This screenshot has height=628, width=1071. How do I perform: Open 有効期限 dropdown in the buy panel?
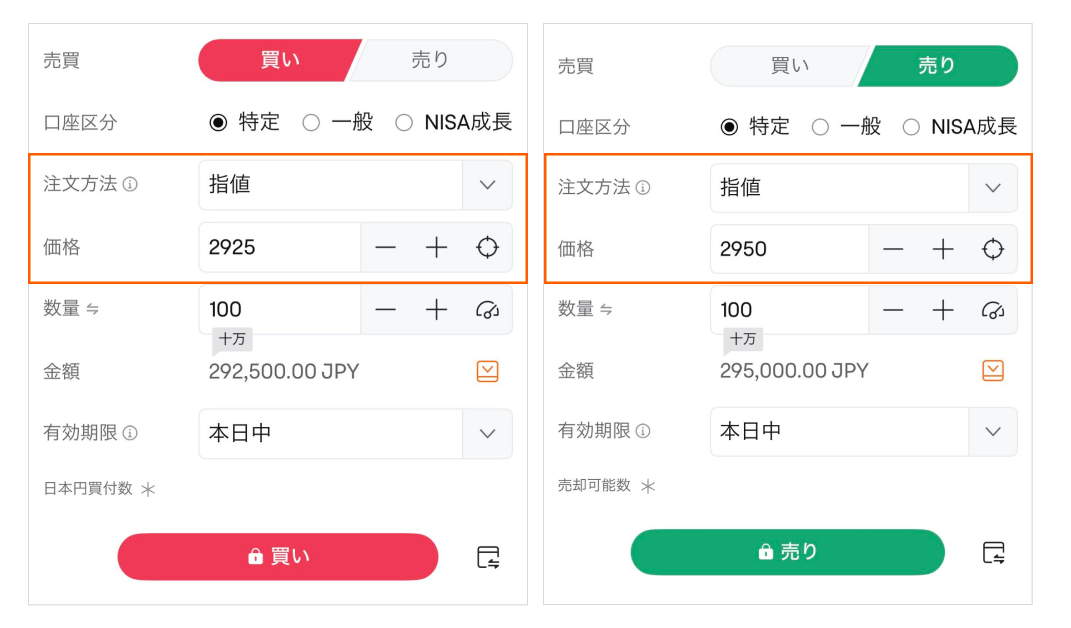487,434
